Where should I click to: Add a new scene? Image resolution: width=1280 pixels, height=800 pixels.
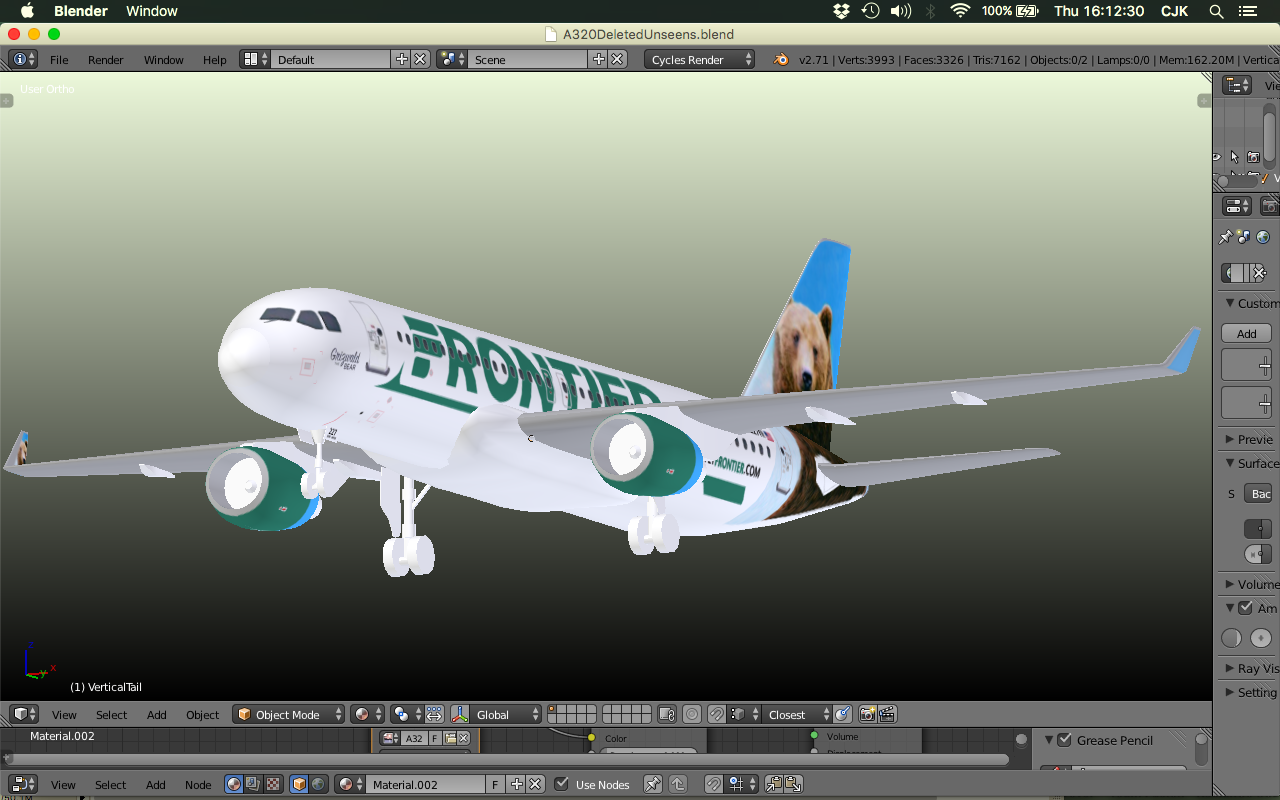tap(599, 59)
